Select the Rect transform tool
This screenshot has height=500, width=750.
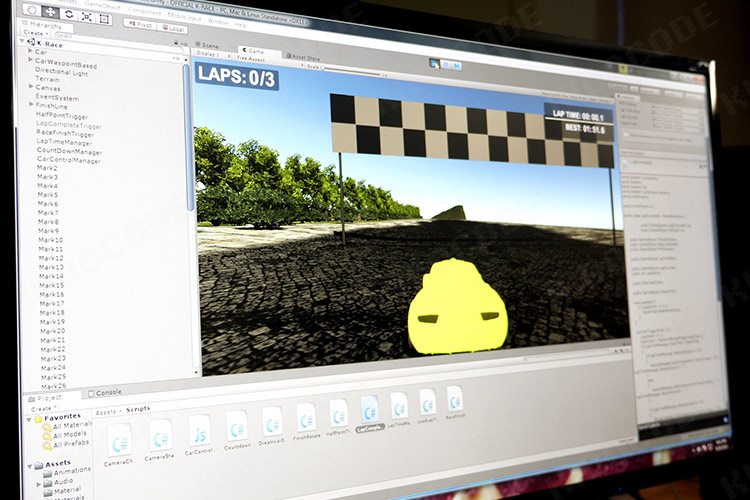pyautogui.click(x=104, y=19)
